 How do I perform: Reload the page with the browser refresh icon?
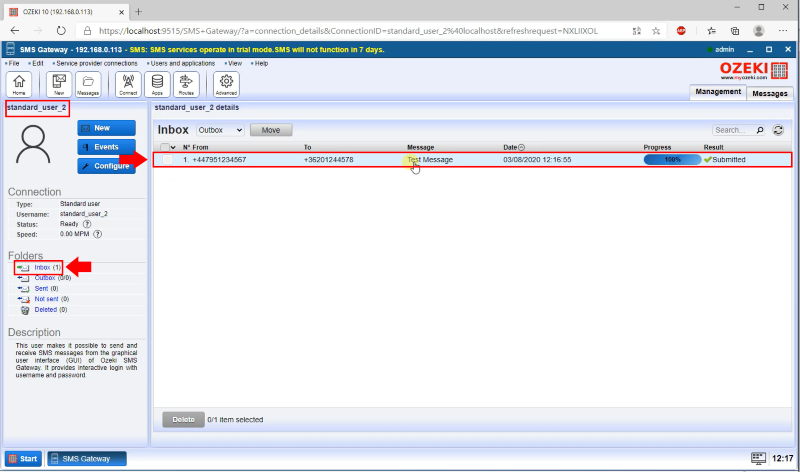point(61,31)
